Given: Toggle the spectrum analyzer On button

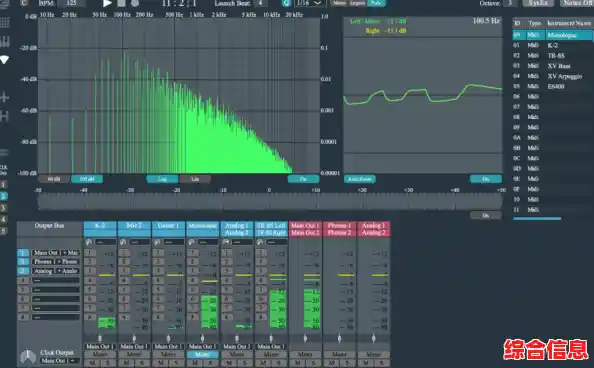Looking at the screenshot, I should click(303, 179).
